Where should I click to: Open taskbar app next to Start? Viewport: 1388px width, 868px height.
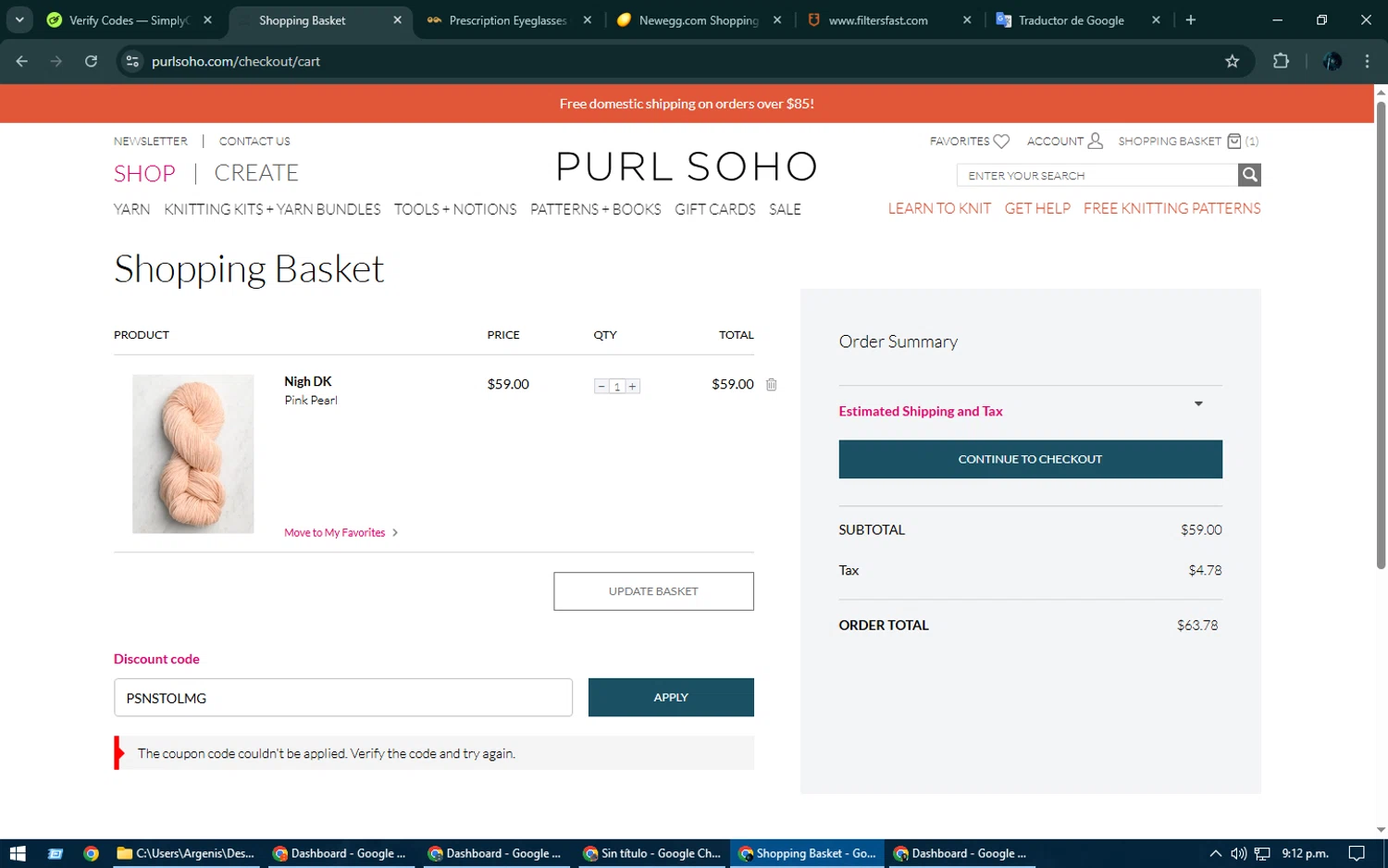pyautogui.click(x=55, y=853)
